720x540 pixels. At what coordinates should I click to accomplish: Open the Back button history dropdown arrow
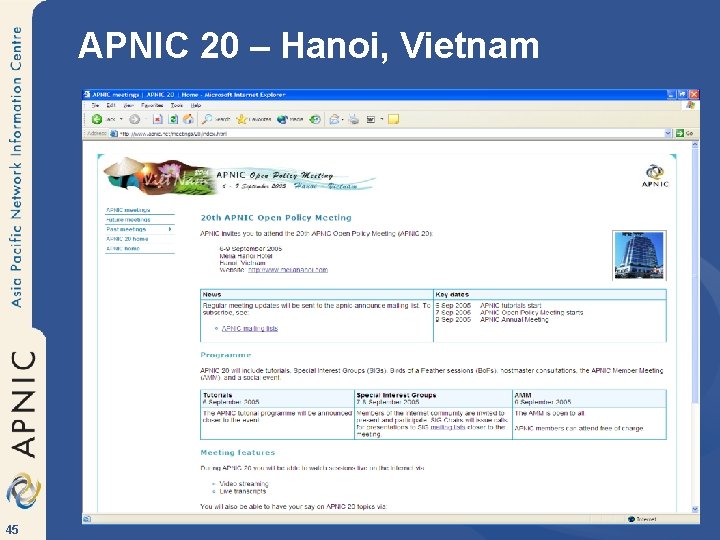[x=121, y=119]
